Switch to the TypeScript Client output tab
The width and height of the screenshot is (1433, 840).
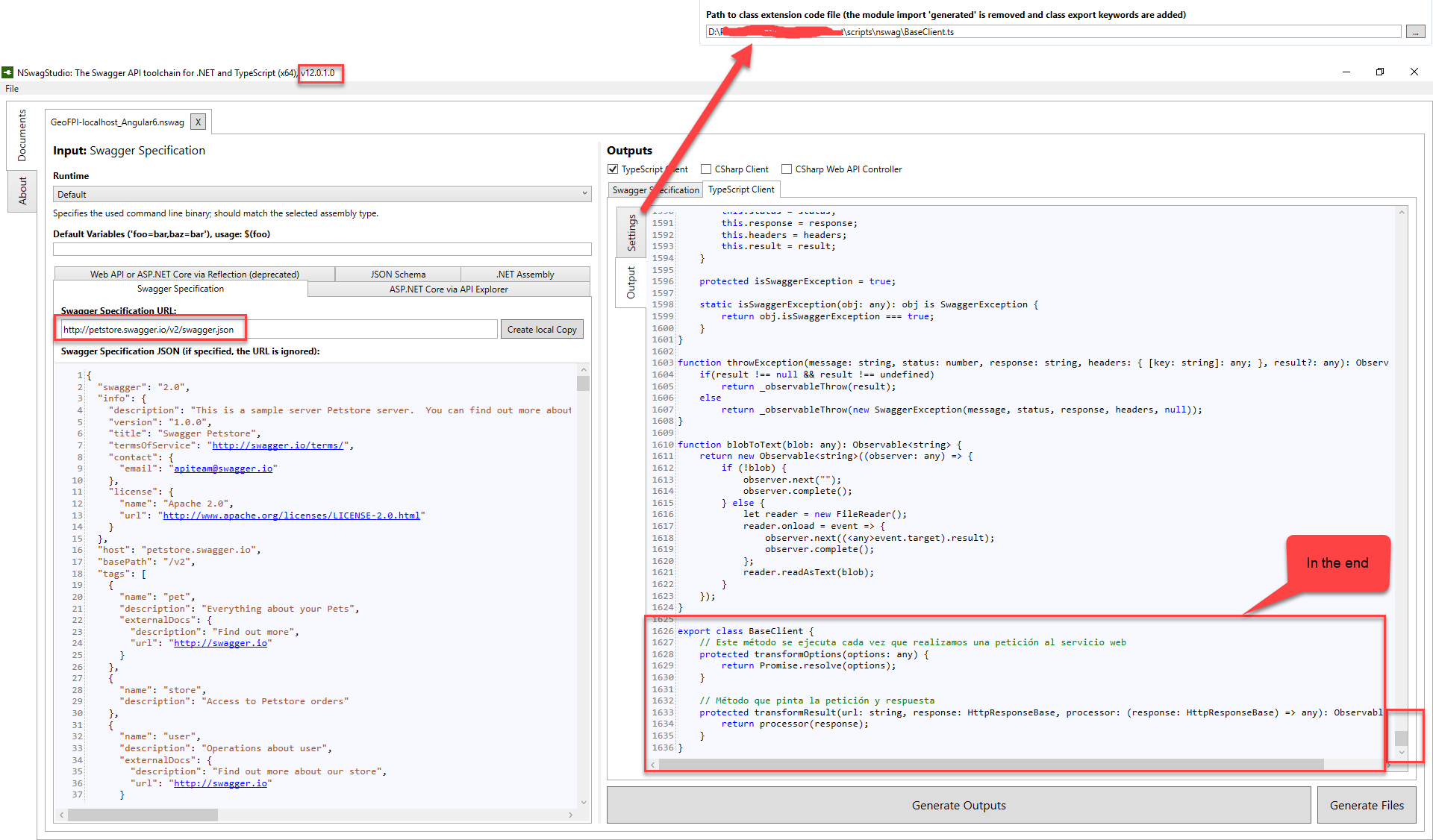[740, 189]
